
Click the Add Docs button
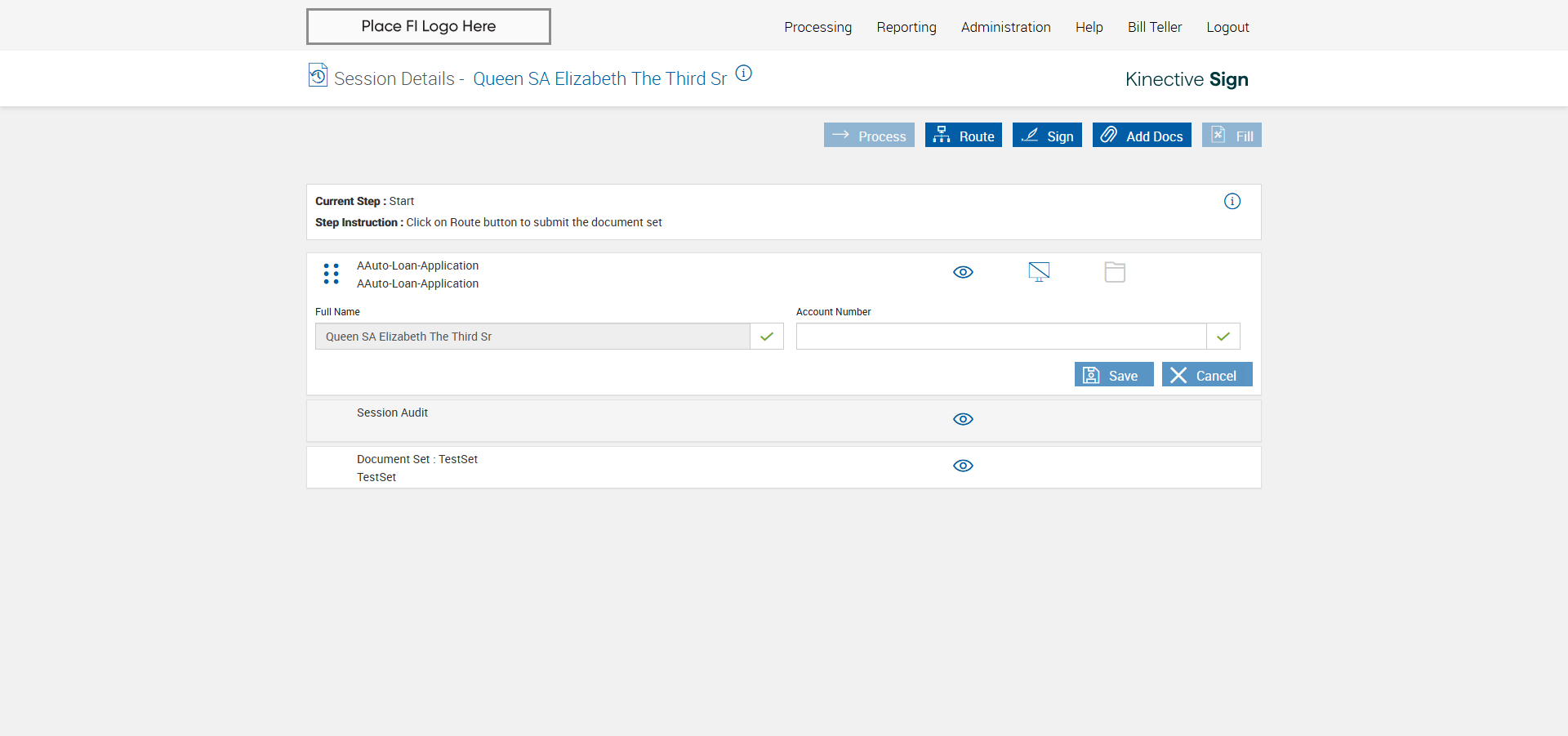[x=1142, y=136]
